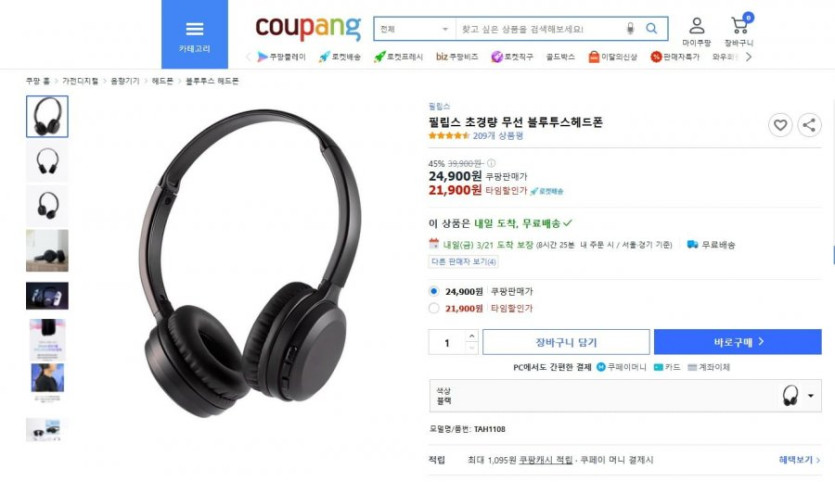Add product to wishlist with heart icon
Screen dimensions: 835x482
click(780, 125)
